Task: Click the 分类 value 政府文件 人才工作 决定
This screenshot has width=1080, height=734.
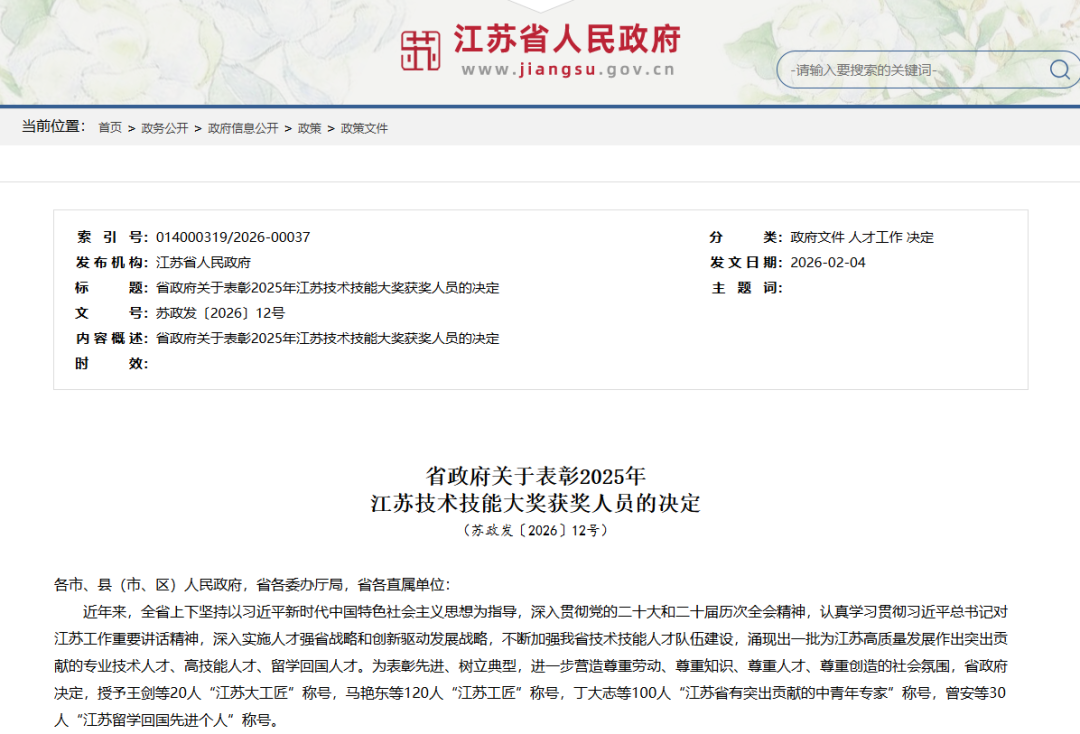Action: (x=861, y=237)
